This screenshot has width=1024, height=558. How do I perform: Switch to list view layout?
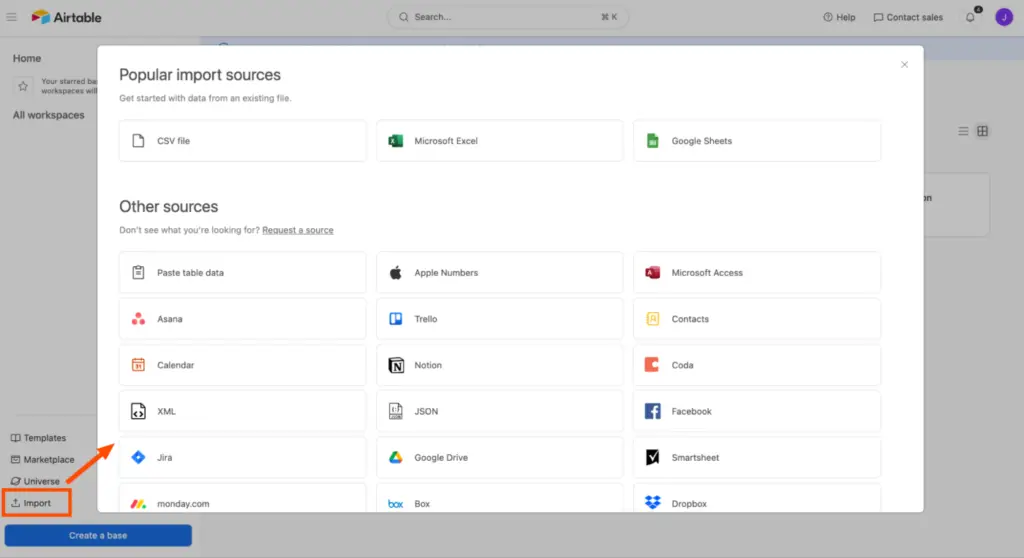[963, 131]
